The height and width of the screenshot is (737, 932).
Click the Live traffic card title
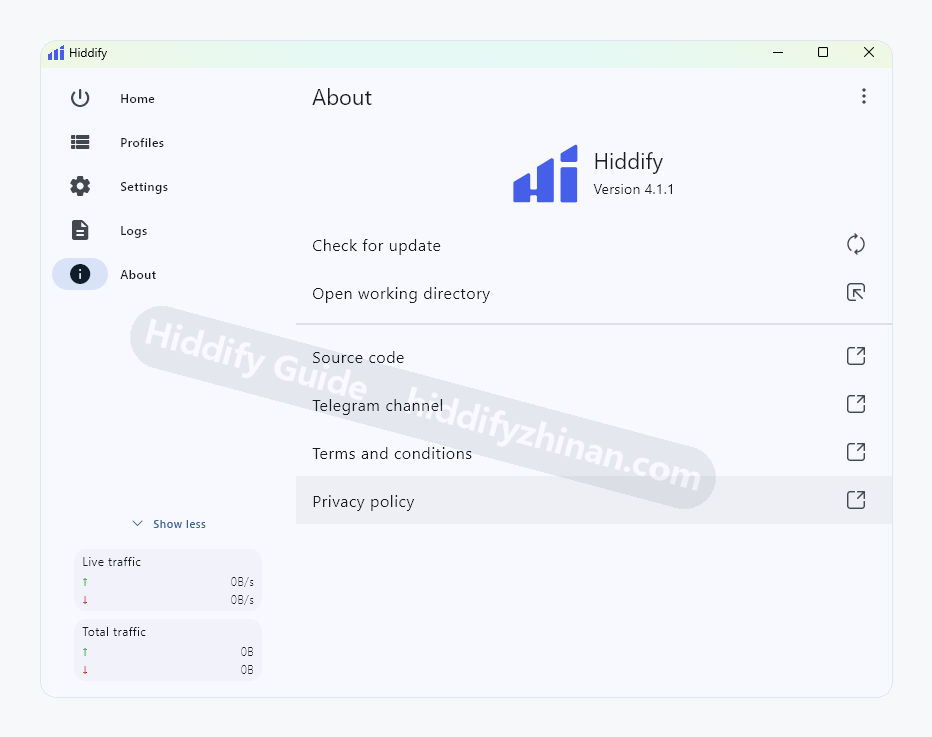(112, 562)
